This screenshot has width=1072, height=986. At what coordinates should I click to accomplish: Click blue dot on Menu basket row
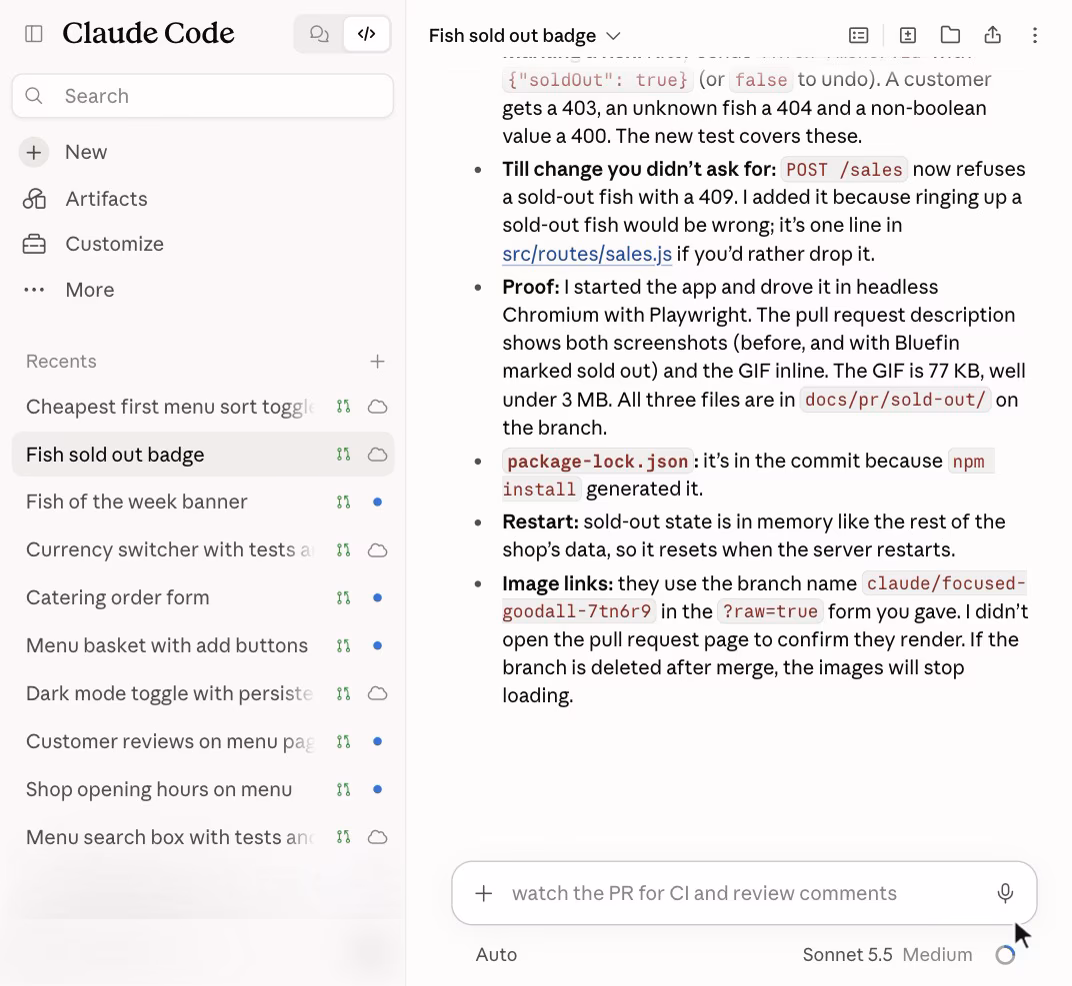point(377,645)
